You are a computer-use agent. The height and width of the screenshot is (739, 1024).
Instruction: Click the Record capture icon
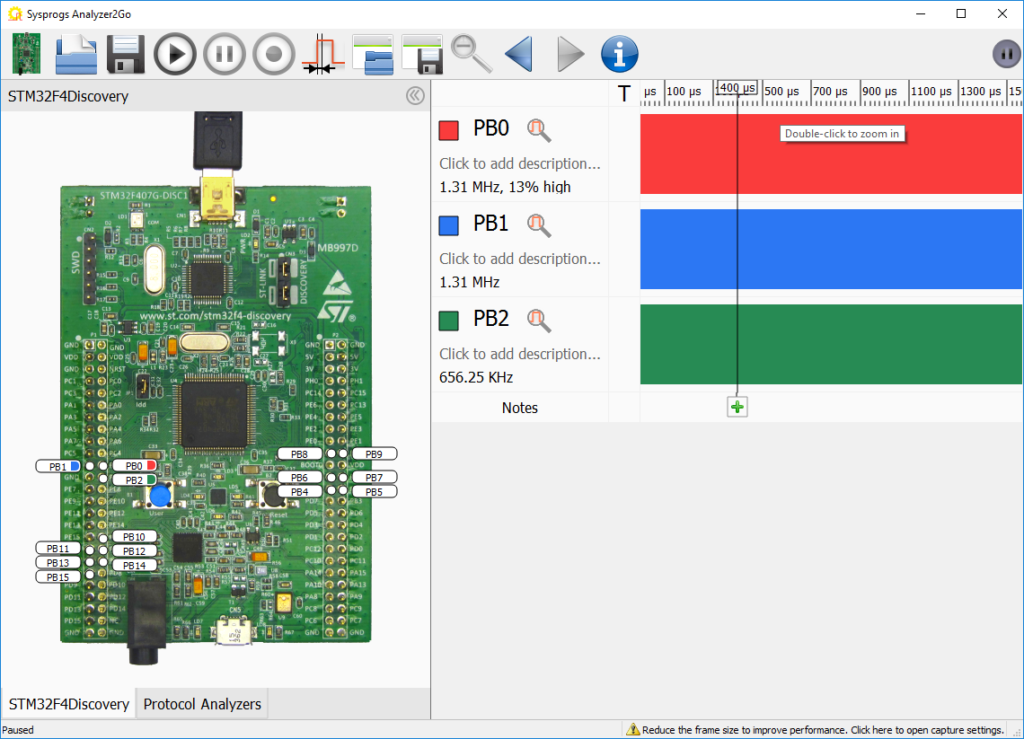(274, 54)
